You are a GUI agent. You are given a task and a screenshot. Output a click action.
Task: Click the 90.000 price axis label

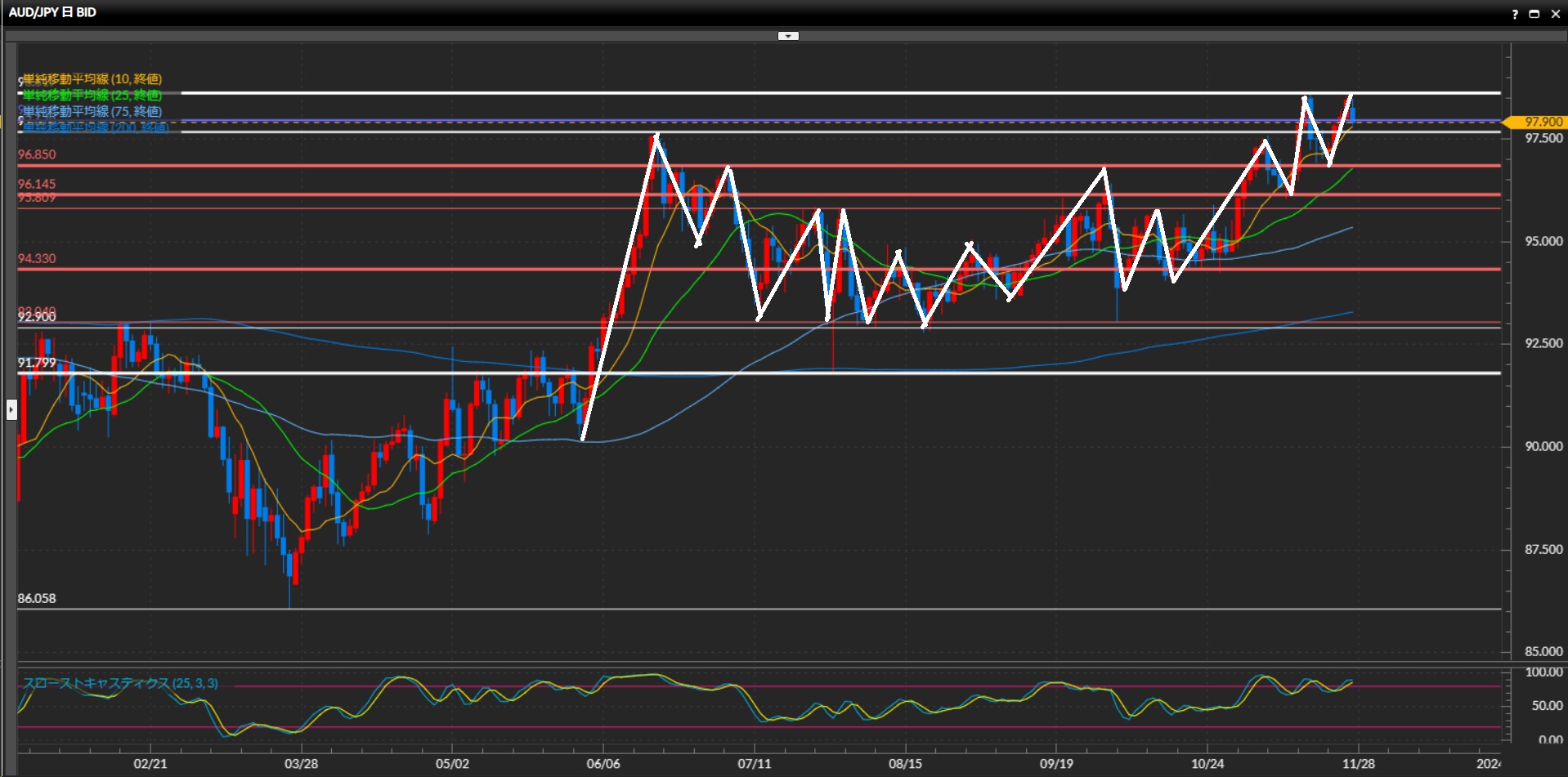[x=1543, y=446]
